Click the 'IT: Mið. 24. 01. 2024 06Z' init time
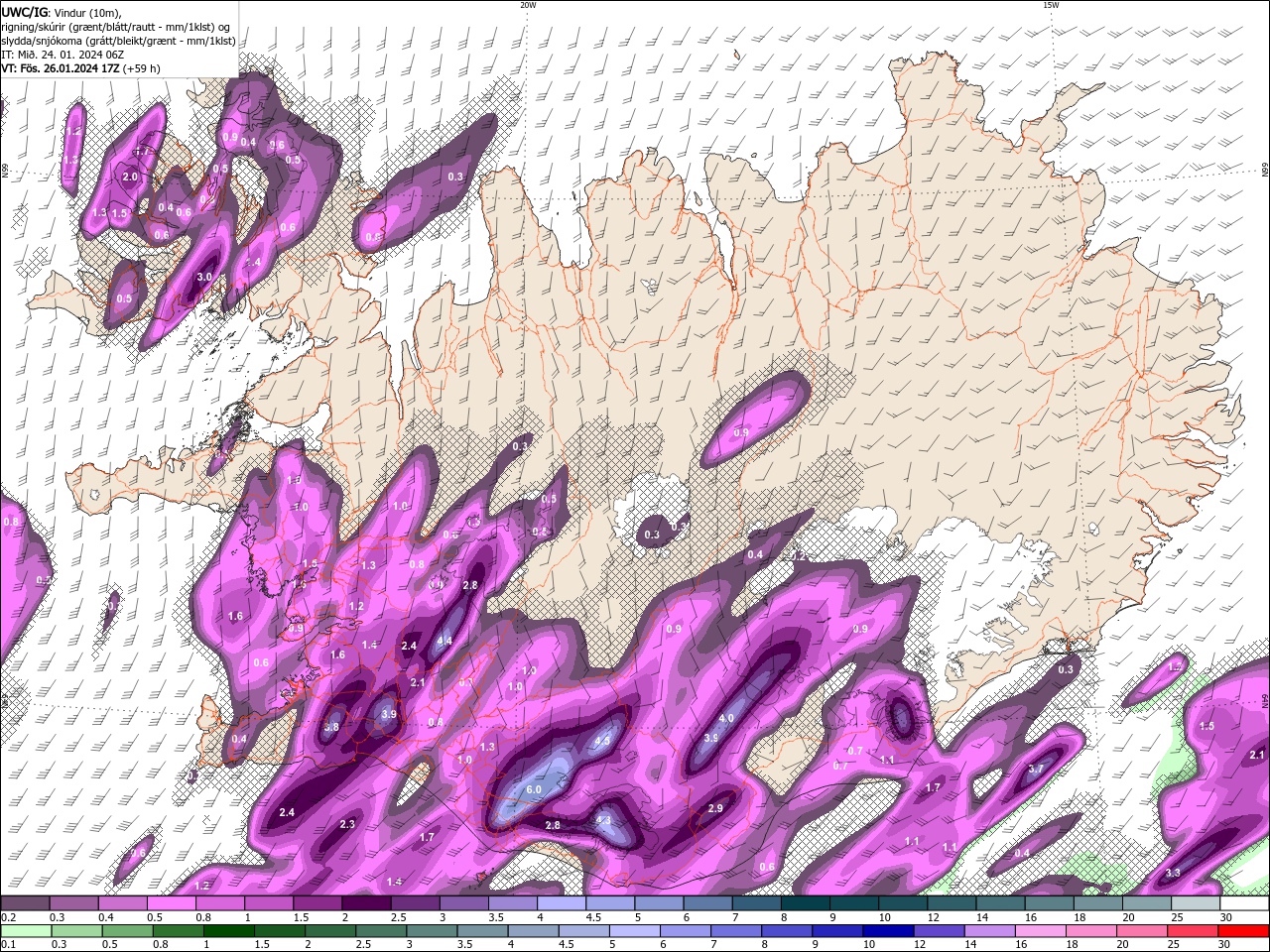1270x952 pixels. click(63, 54)
